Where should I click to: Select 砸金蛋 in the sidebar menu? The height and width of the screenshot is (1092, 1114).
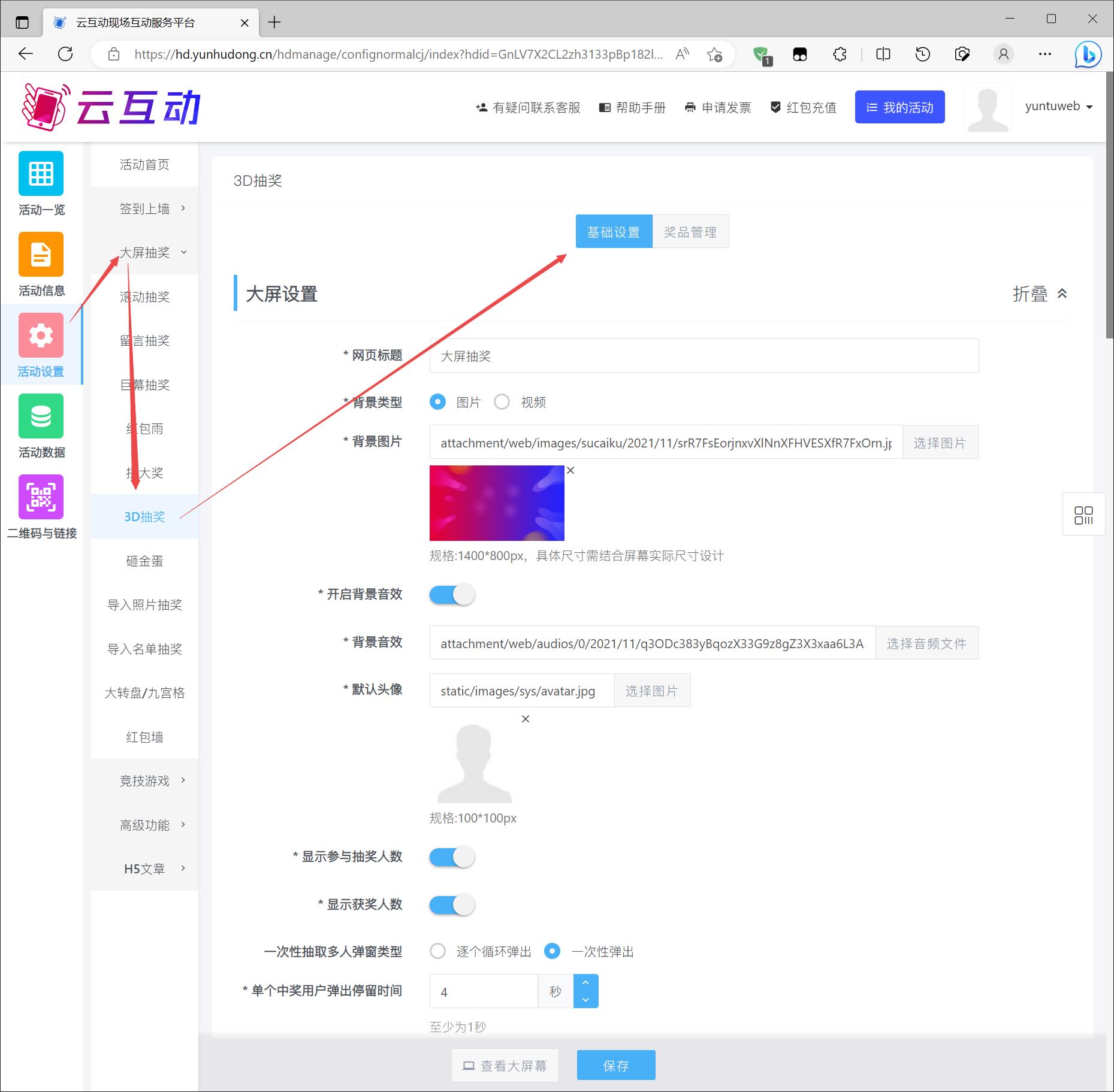pyautogui.click(x=144, y=561)
